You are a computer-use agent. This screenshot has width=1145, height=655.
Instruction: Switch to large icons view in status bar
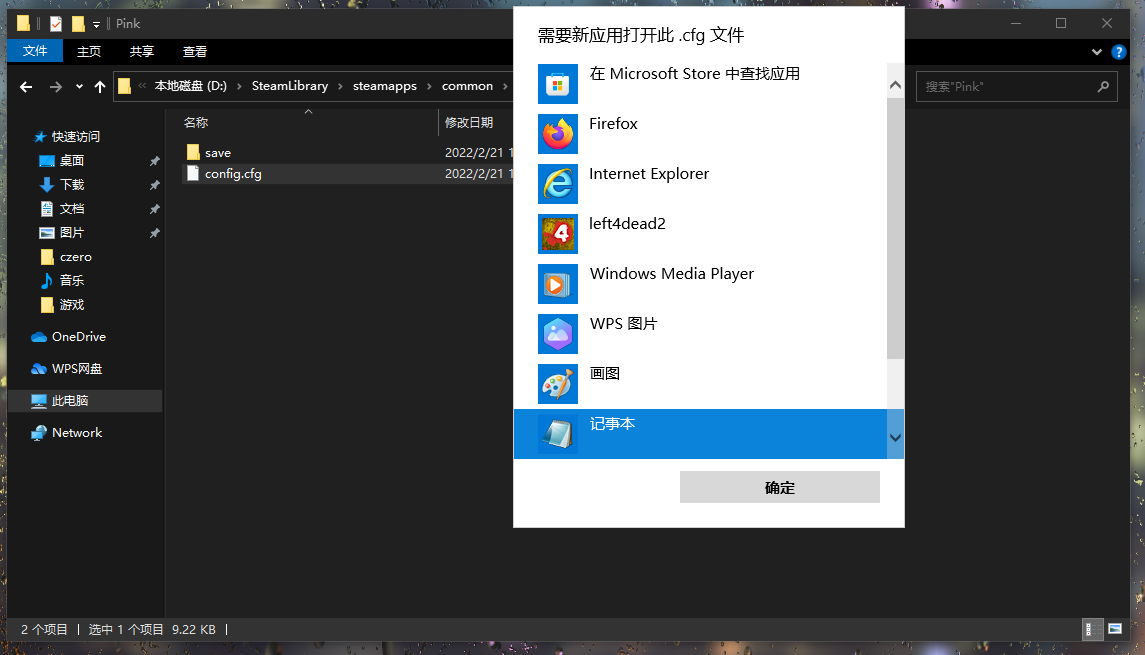pyautogui.click(x=1114, y=629)
